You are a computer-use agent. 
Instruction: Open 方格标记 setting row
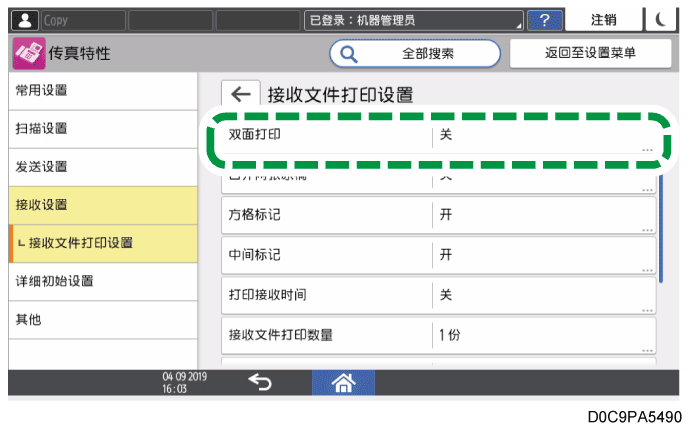point(438,215)
